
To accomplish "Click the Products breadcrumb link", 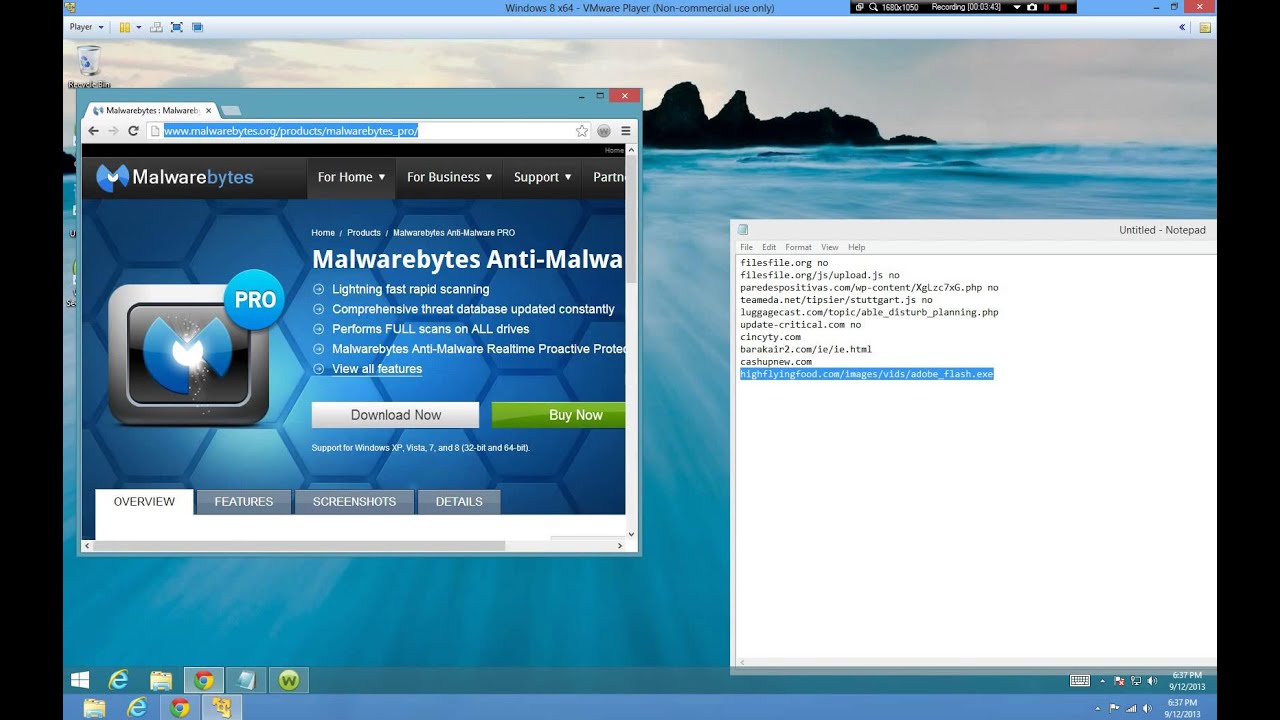I will (x=364, y=233).
